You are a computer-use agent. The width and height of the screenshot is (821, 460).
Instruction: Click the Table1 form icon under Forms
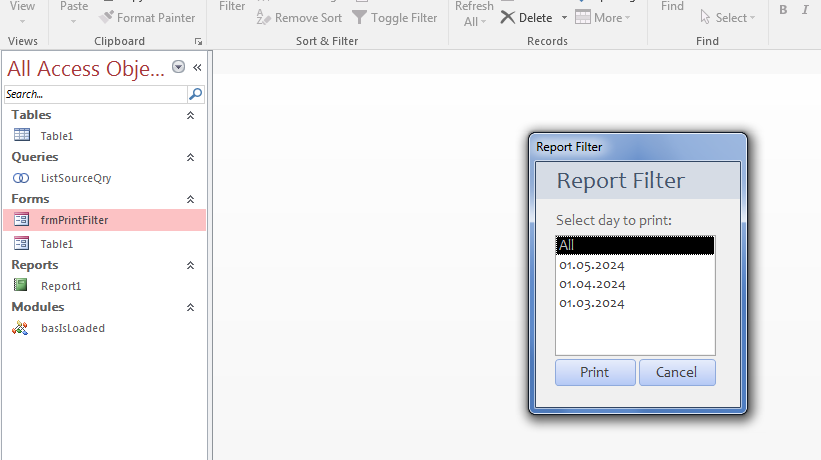pyautogui.click(x=21, y=243)
